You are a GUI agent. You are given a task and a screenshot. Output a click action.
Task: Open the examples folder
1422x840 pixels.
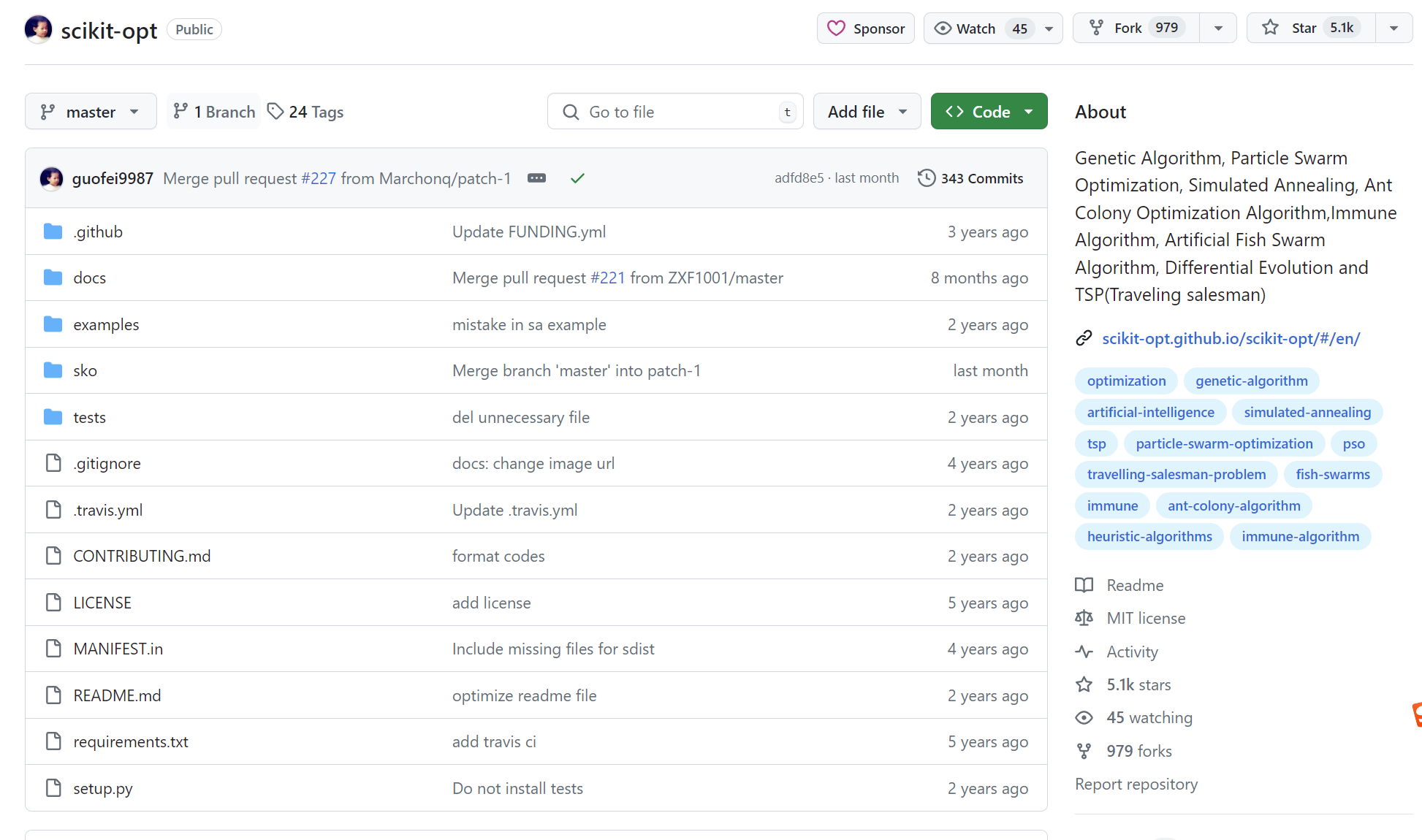click(x=106, y=324)
